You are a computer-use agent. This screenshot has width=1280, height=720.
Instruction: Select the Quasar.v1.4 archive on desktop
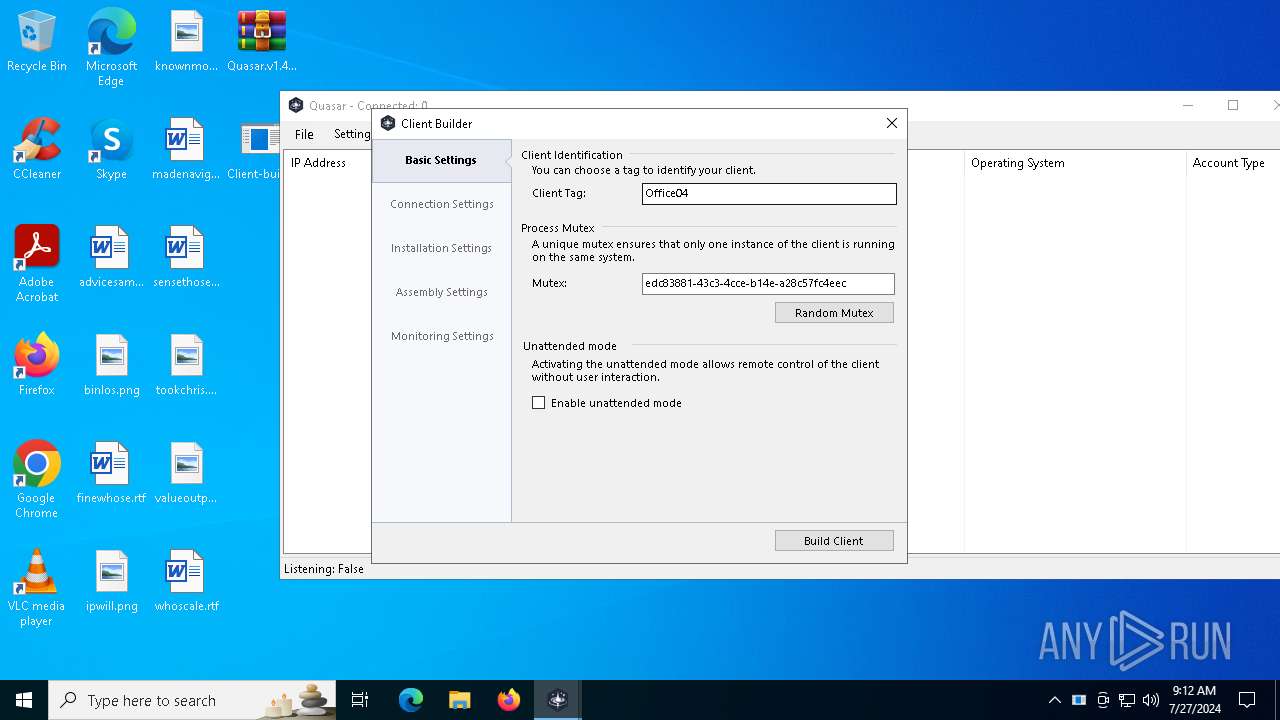point(262,42)
